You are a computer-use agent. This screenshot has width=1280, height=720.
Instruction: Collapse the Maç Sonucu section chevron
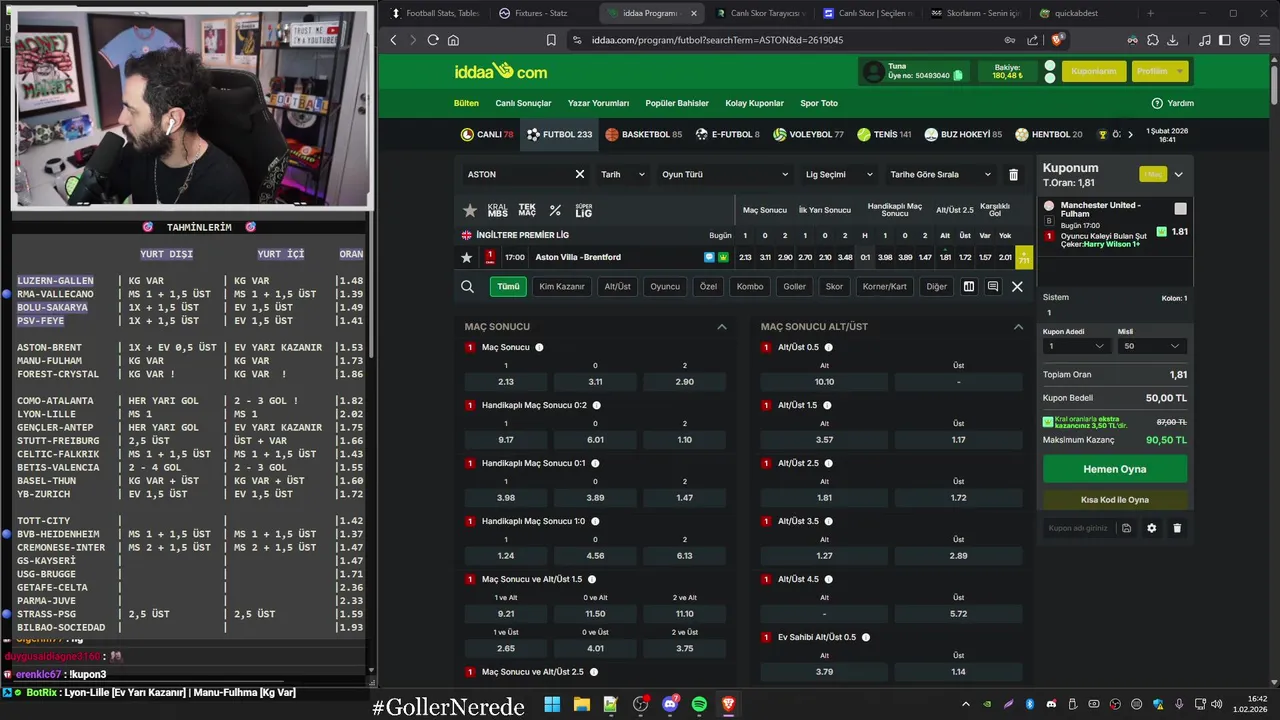[722, 327]
